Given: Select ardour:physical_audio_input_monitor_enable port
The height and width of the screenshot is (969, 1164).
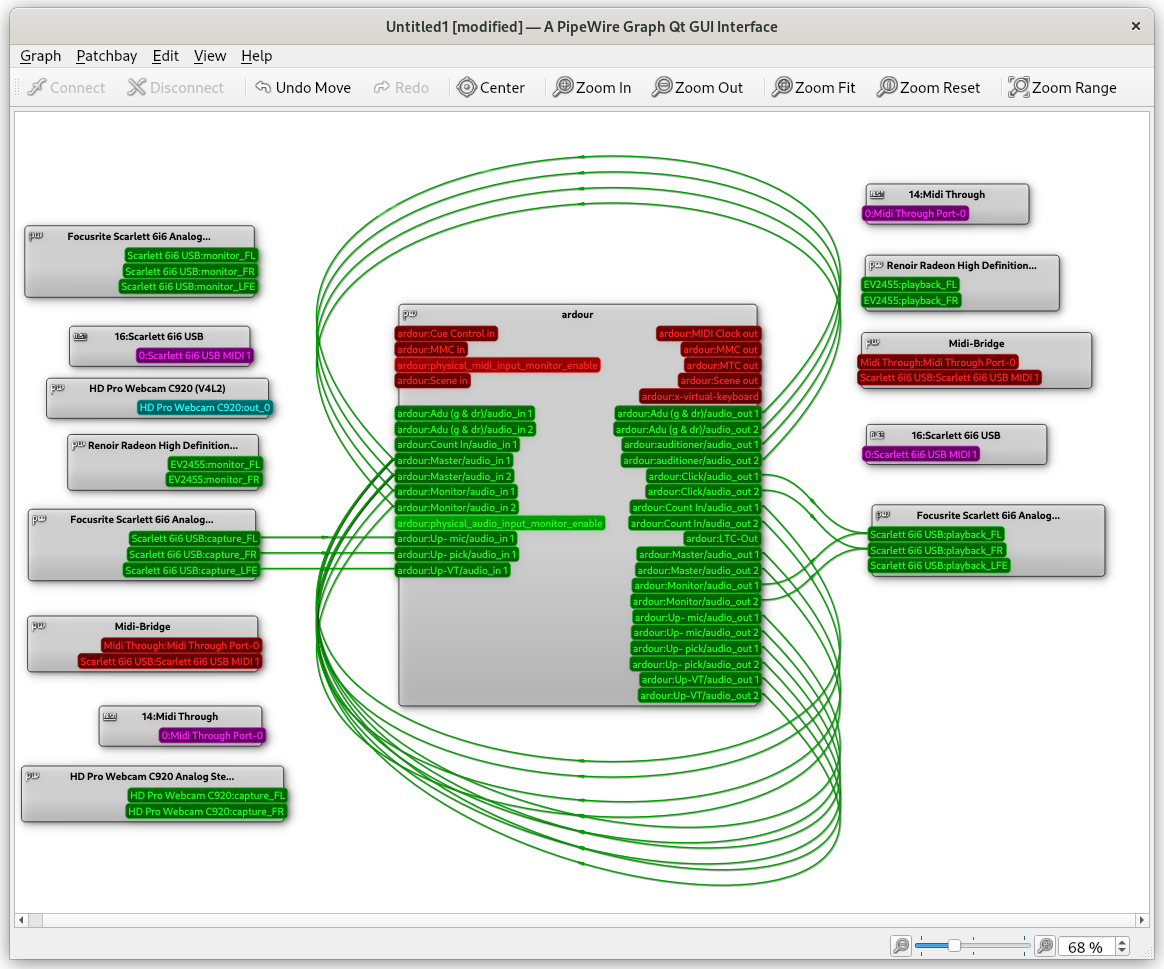Looking at the screenshot, I should (x=500, y=523).
